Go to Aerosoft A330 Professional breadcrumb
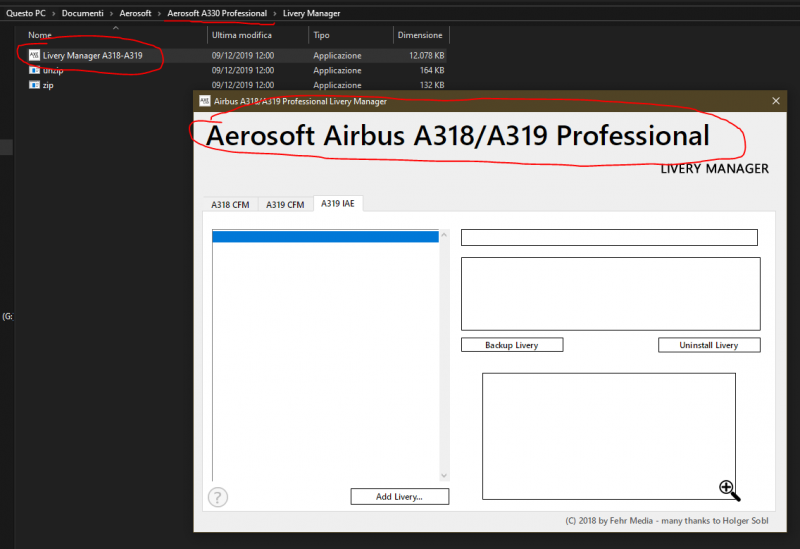 pos(217,13)
